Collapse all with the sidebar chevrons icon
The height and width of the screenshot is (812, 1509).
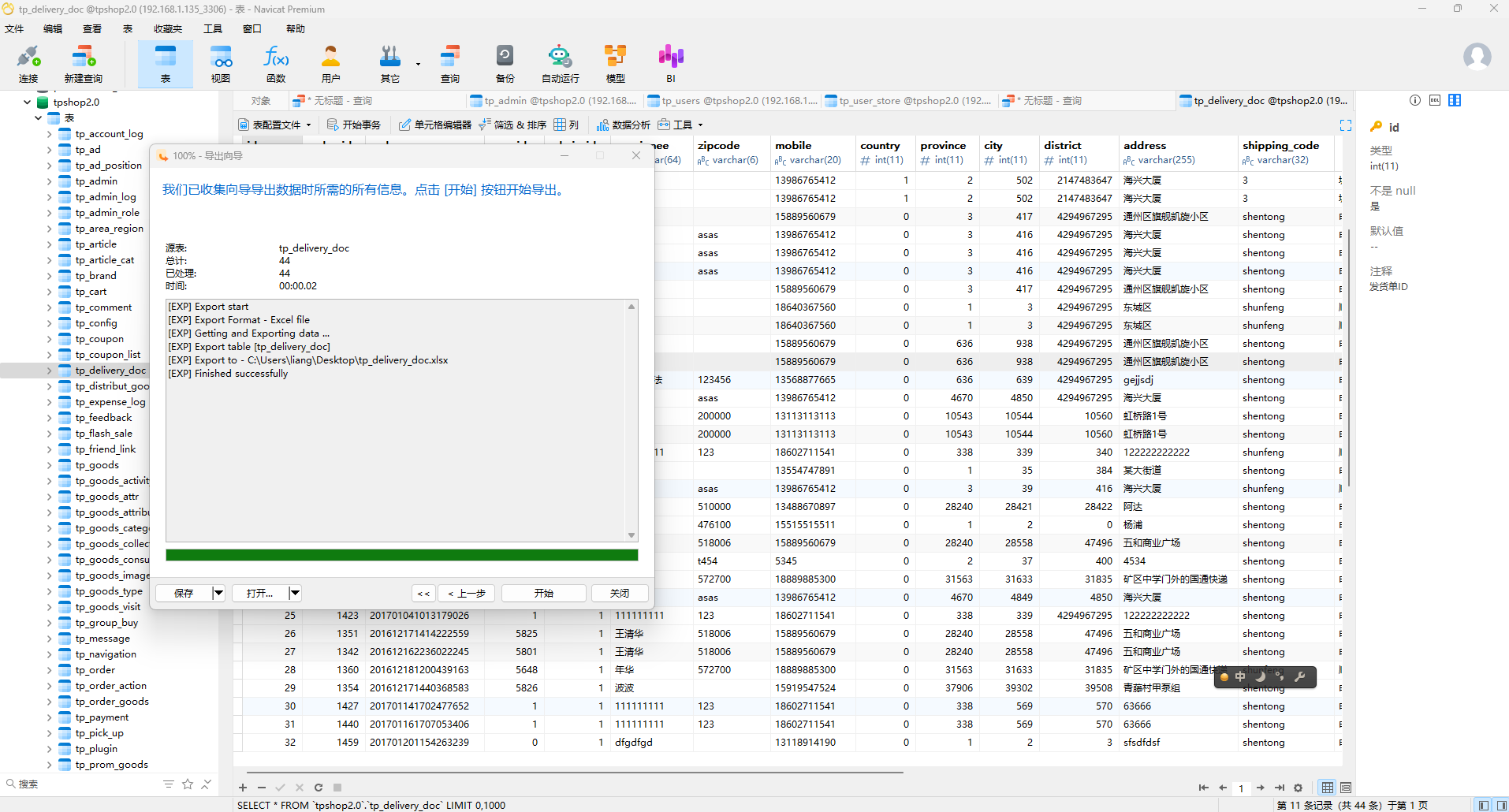tap(207, 784)
